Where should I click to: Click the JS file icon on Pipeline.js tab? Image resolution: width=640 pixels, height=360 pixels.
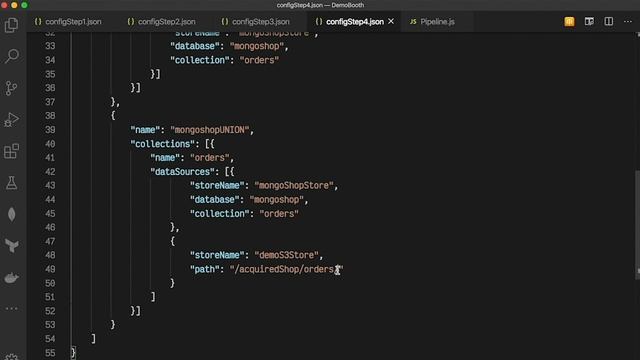coord(413,22)
